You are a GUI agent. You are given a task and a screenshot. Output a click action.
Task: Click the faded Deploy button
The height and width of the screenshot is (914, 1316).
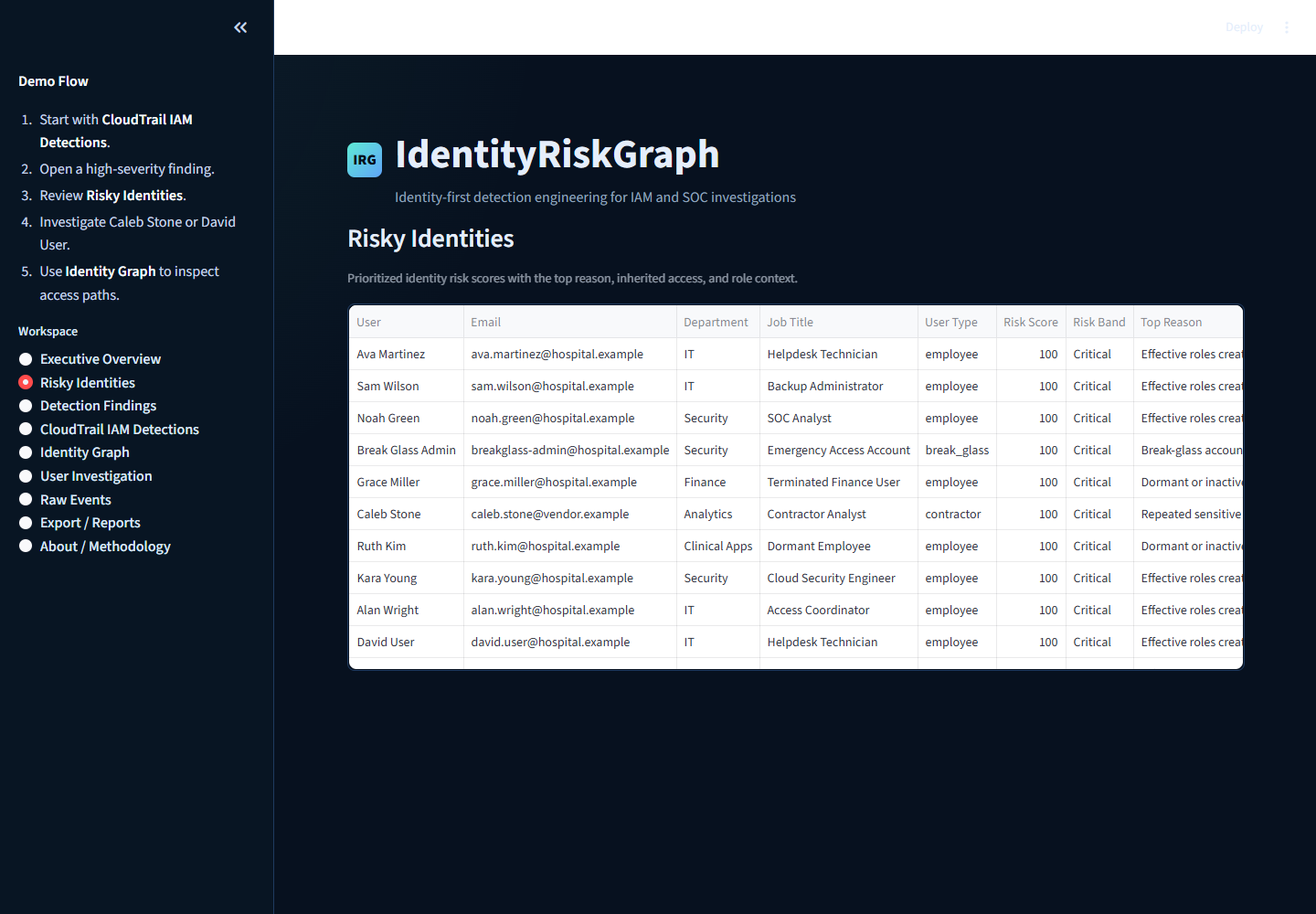(x=1244, y=27)
